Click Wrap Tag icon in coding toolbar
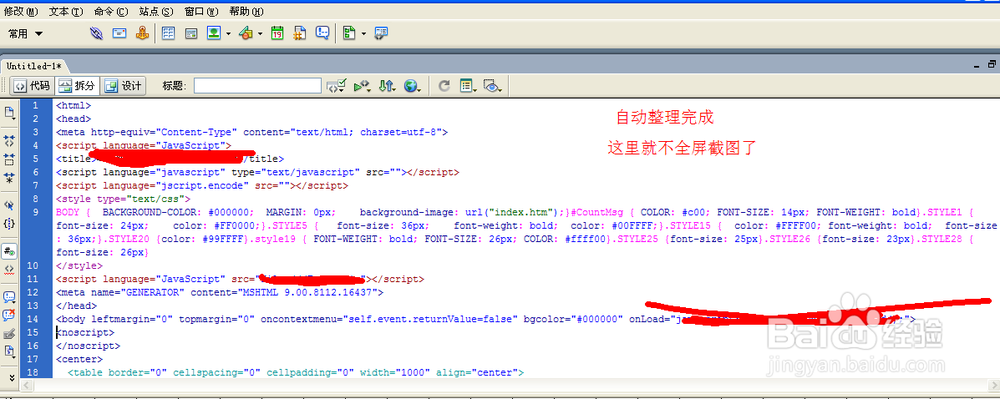 [10, 333]
